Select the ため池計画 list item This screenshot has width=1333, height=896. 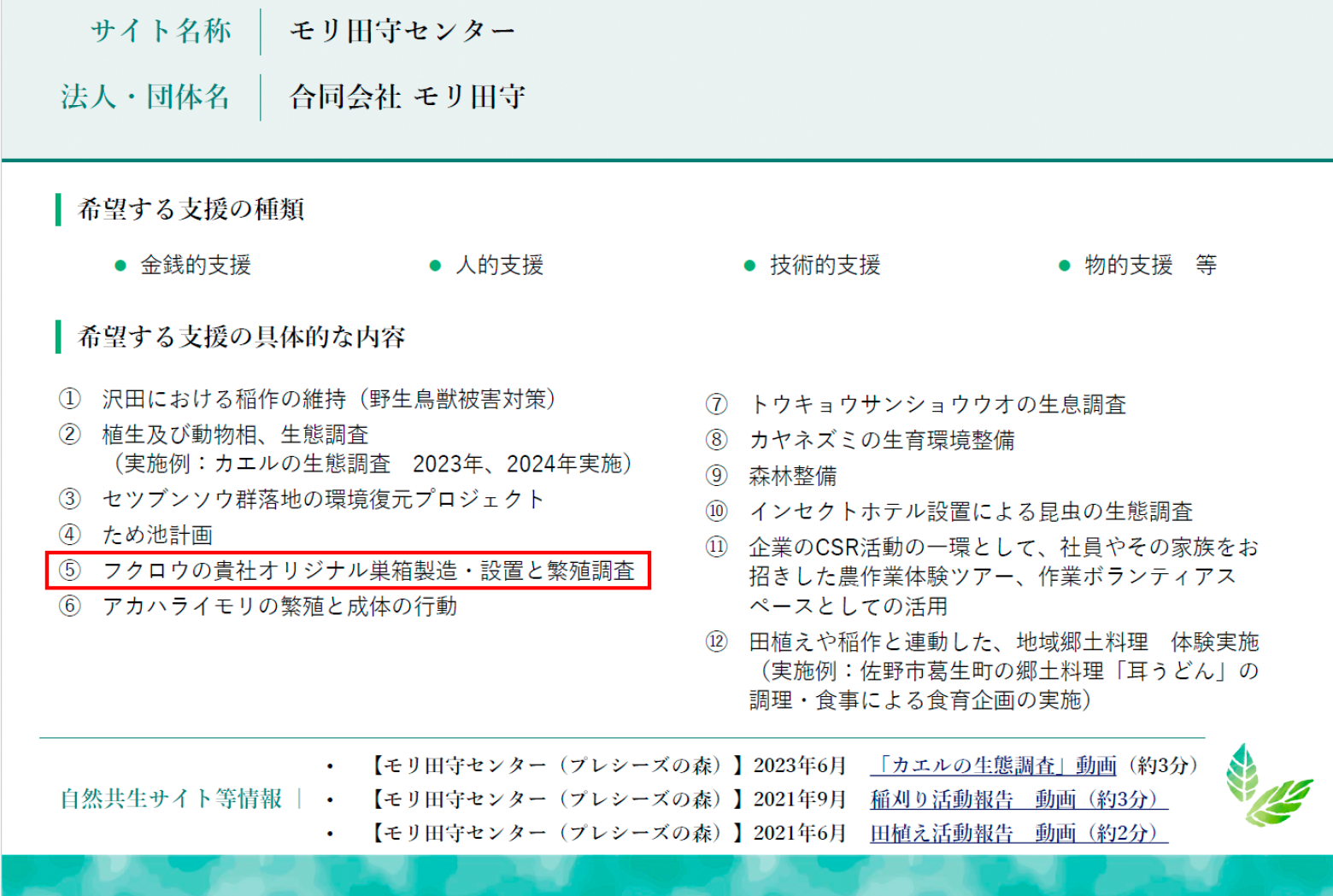tap(157, 536)
